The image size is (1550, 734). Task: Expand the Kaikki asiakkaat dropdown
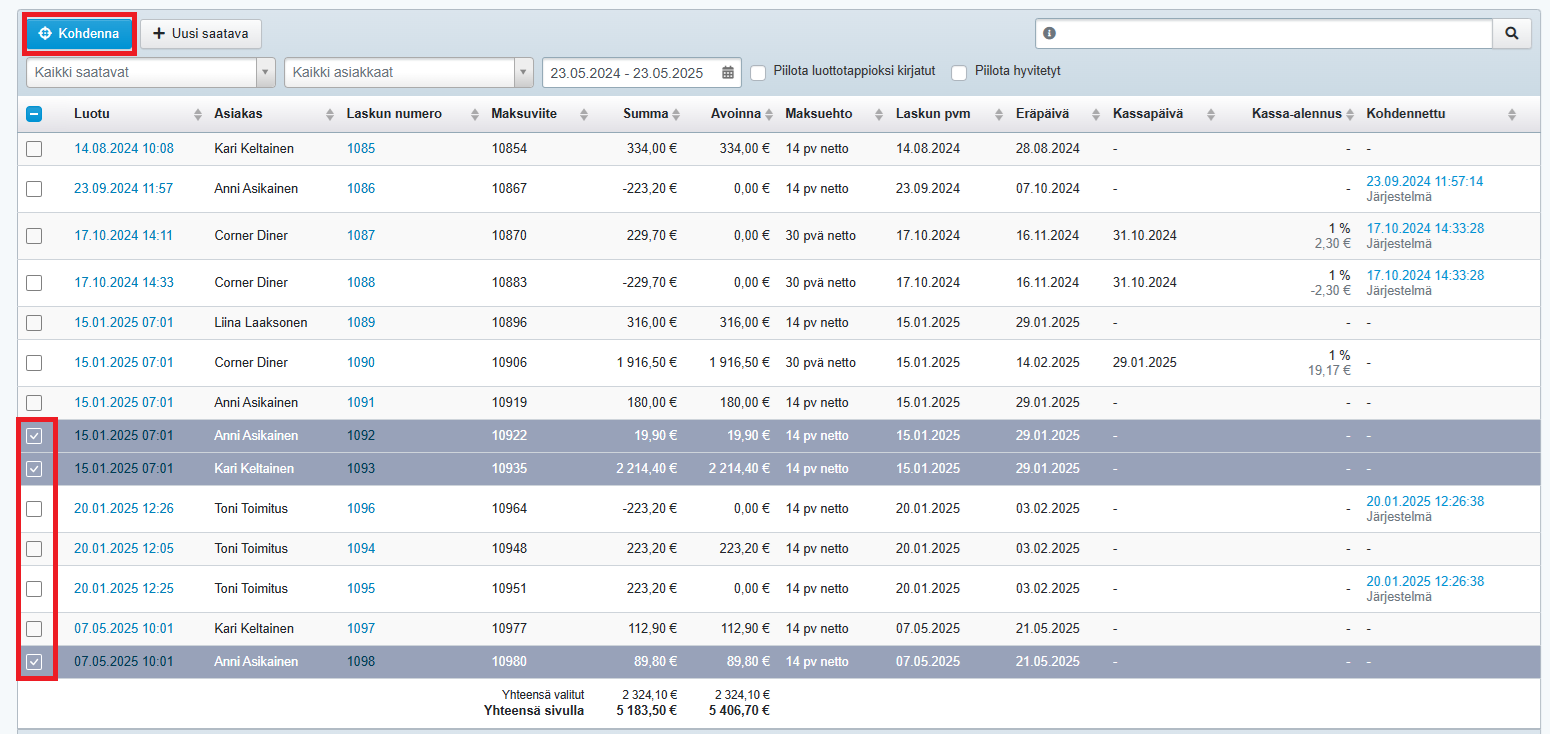point(408,73)
